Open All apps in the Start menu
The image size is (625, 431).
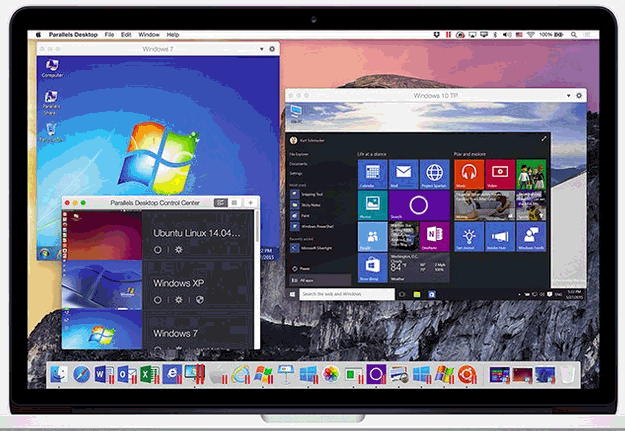320,280
